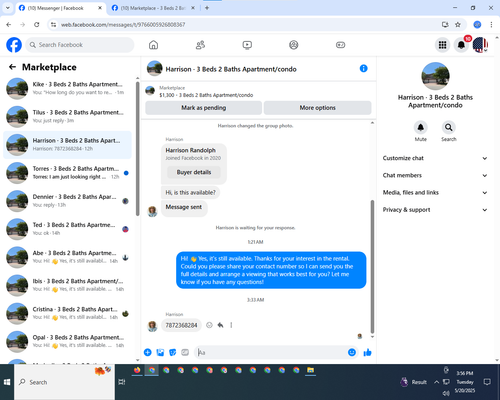Viewport: 500px width, 400px height.
Task: Reply to the 7872368284 message
Action: [x=220, y=325]
